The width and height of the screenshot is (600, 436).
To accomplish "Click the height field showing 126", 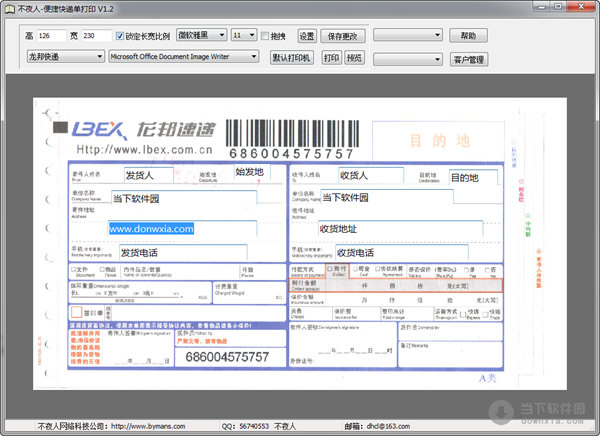I will 51,36.
